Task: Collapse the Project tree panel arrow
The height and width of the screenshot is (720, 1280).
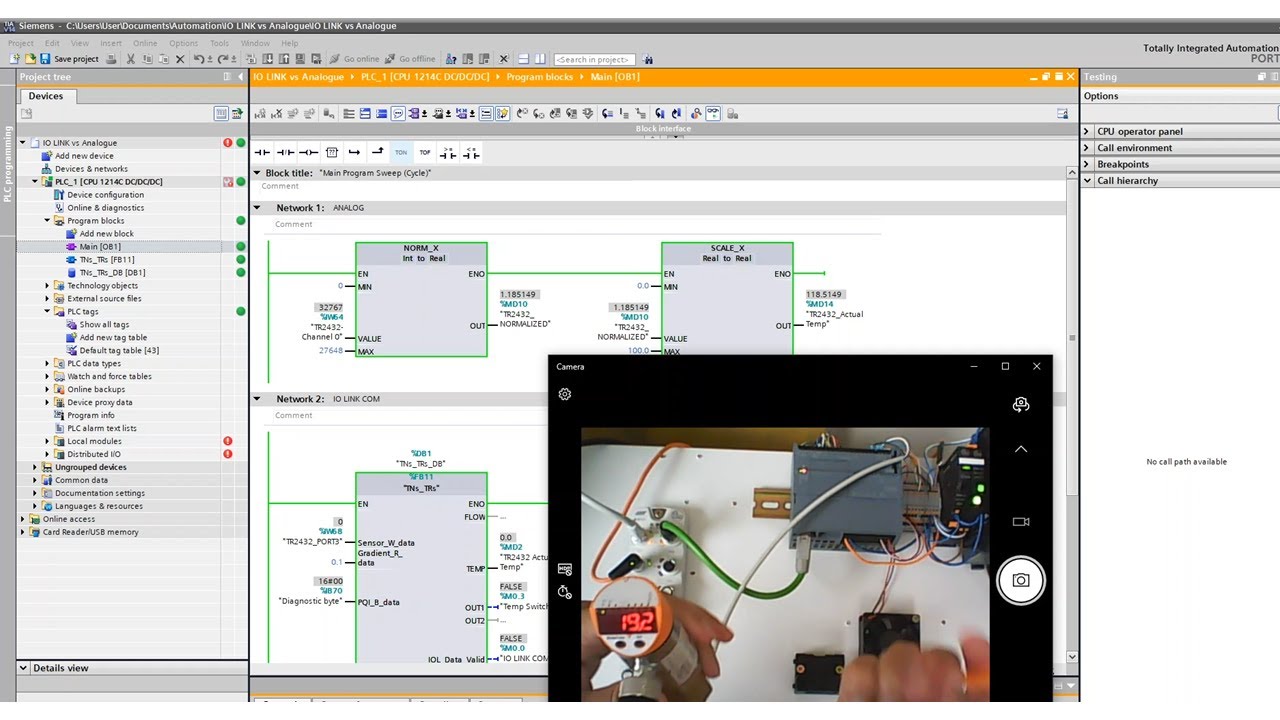Action: (240, 77)
